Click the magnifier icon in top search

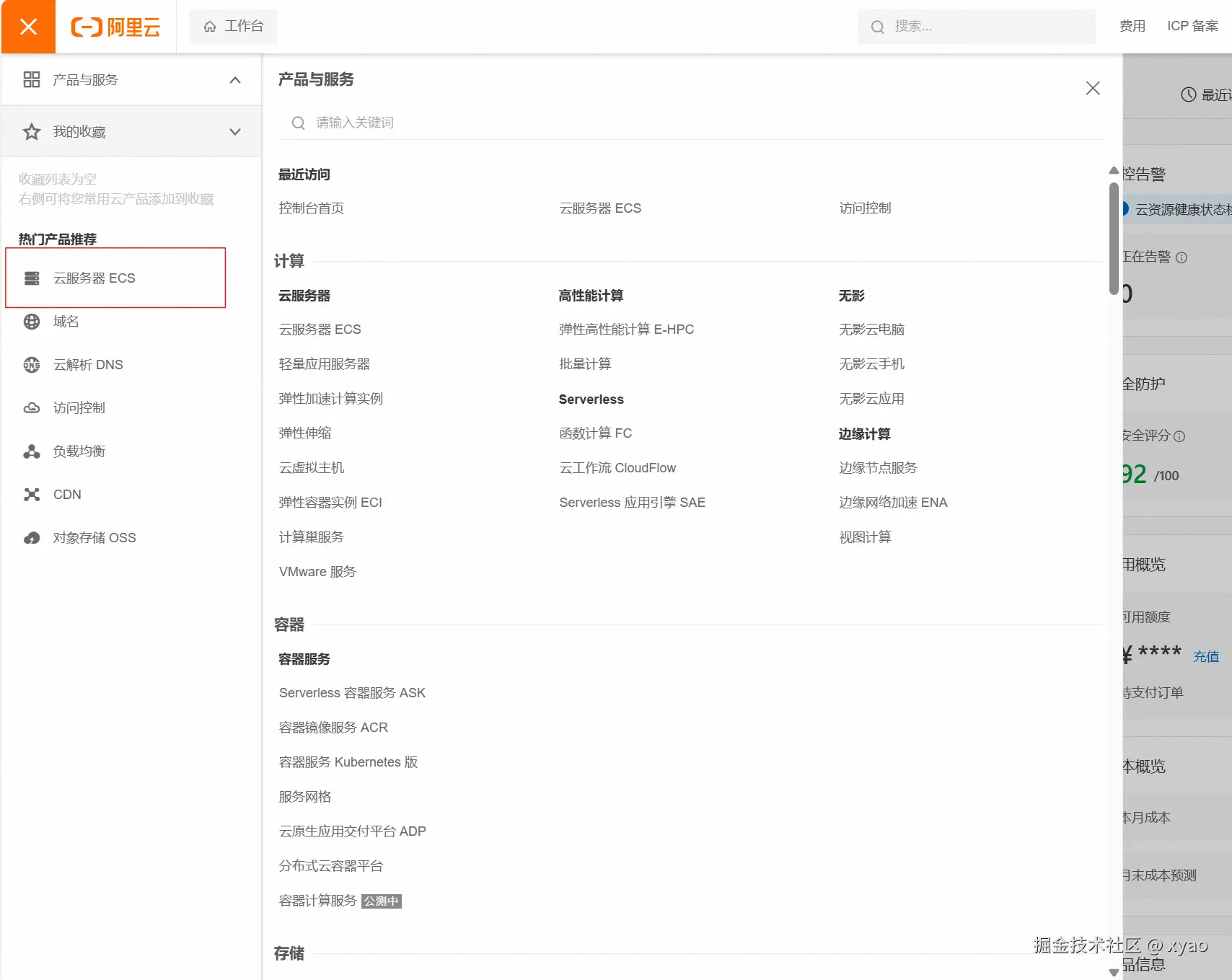point(877,27)
